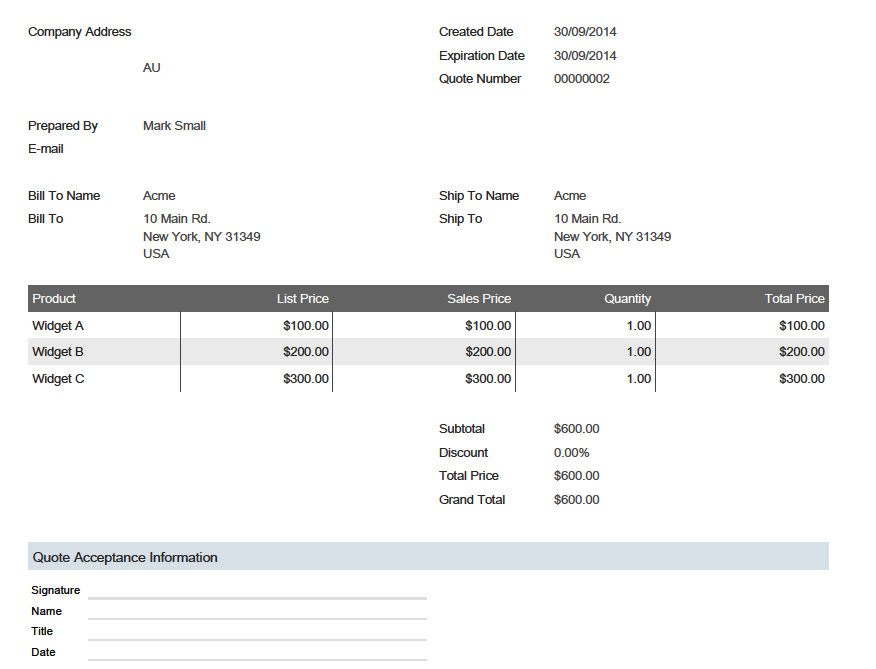
Task: Click the Subtotal amount $600.00
Action: point(577,428)
